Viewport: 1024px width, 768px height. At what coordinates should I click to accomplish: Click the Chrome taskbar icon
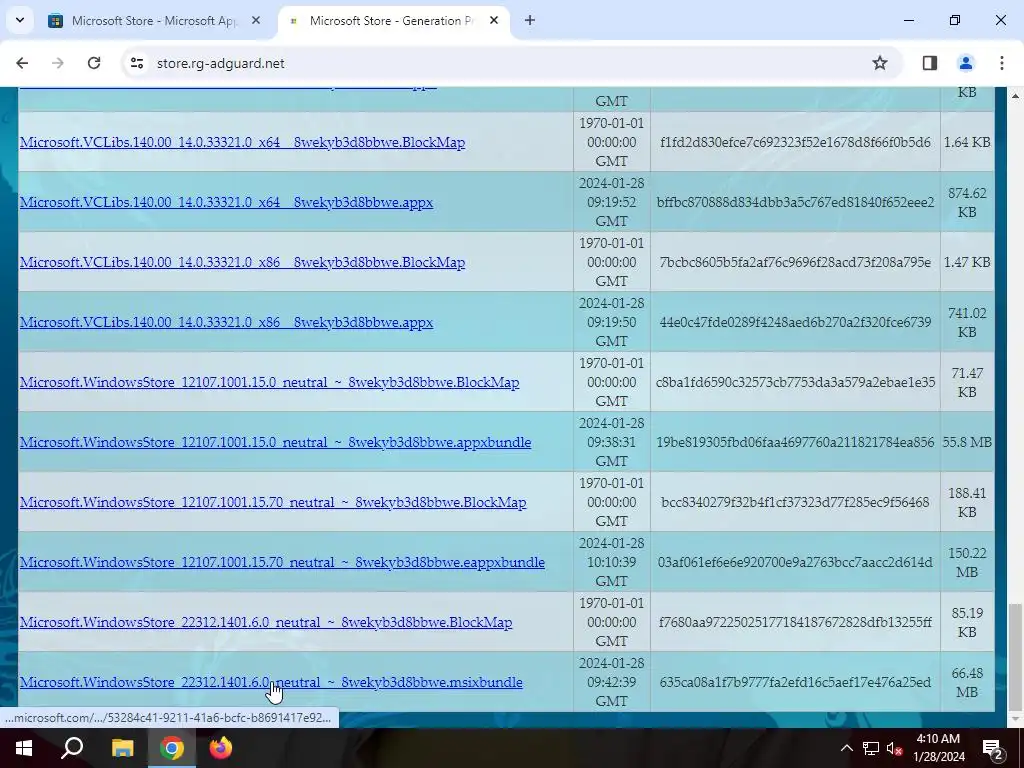pos(172,748)
